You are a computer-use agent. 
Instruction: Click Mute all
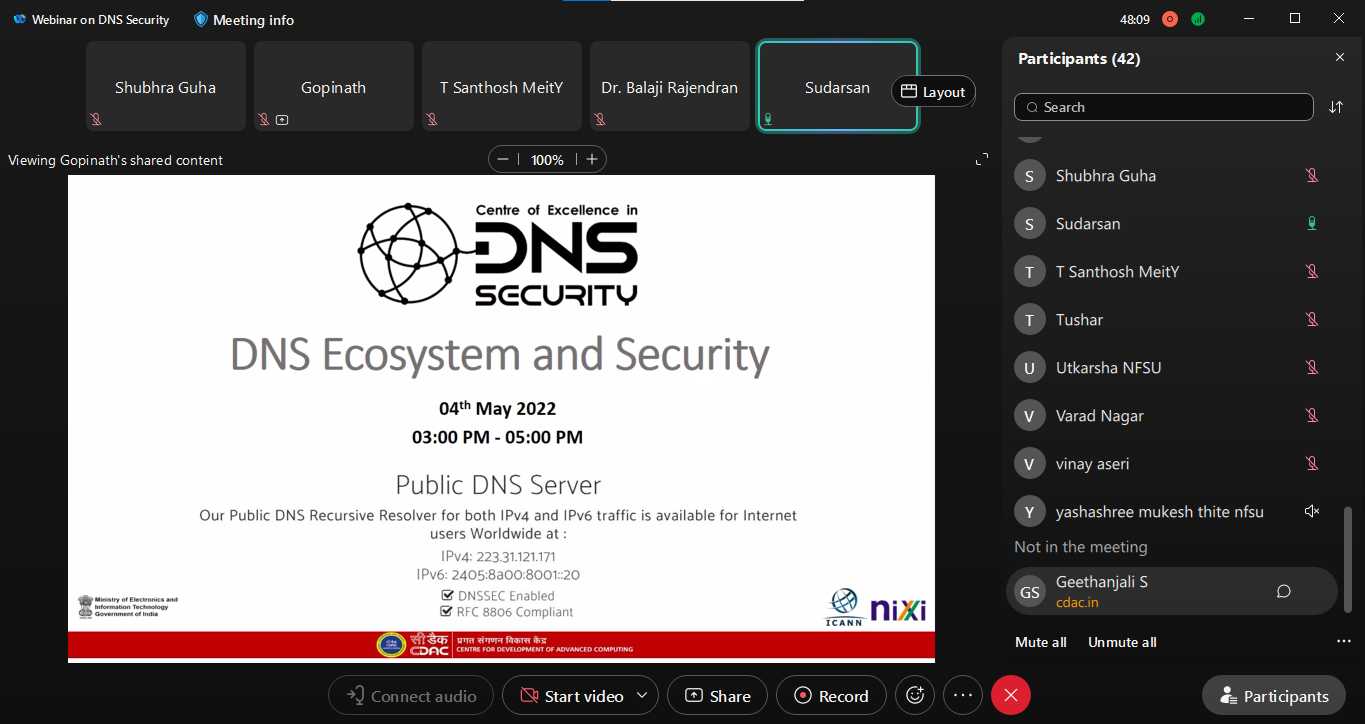1041,642
